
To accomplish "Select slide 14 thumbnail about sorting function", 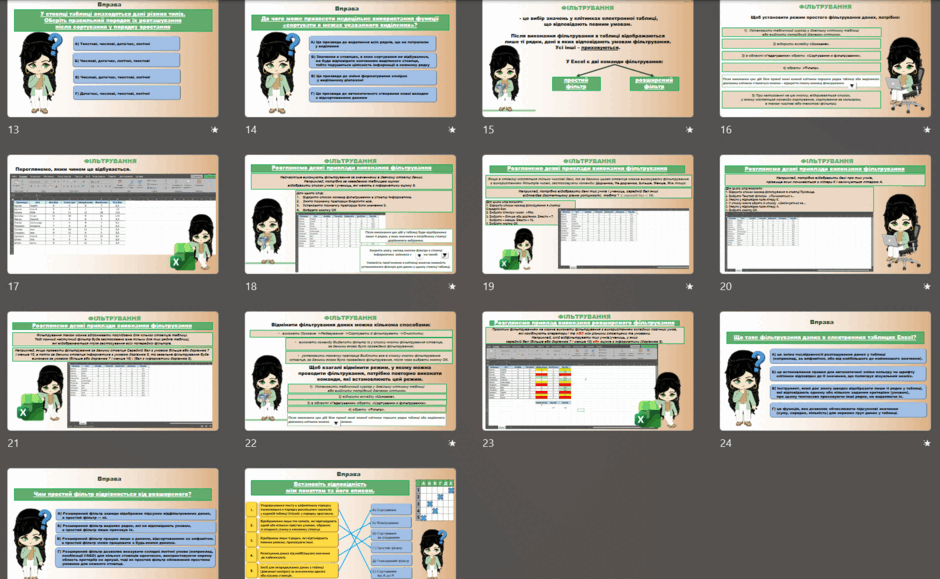I will pos(350,58).
